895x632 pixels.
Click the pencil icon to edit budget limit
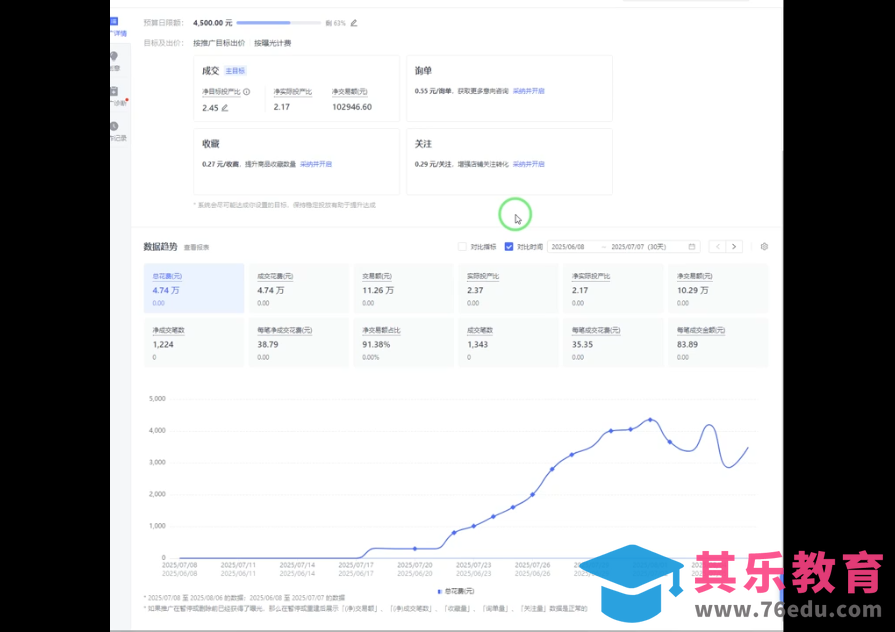pos(354,22)
